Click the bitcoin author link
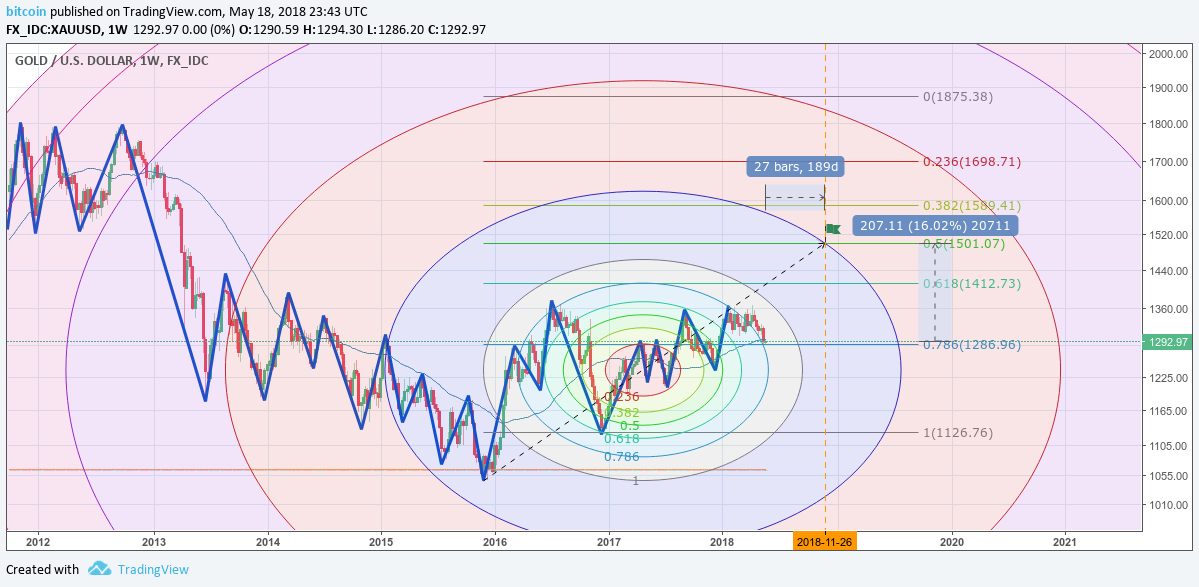1199x587 pixels. tap(24, 11)
